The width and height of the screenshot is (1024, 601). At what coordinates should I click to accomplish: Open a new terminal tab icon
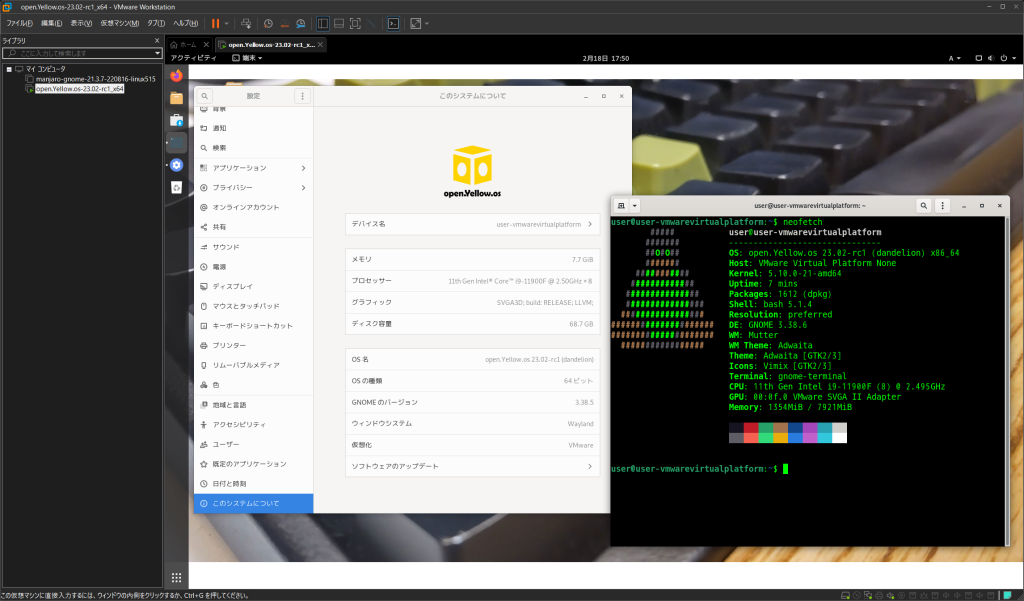coord(622,205)
